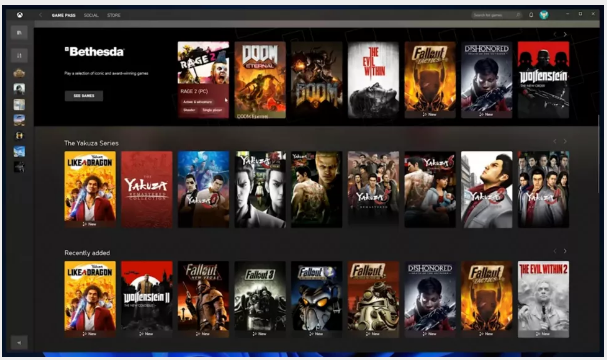Open the DOOM Eternal game tile
Viewport: 607px width, 360px height.
click(x=260, y=80)
